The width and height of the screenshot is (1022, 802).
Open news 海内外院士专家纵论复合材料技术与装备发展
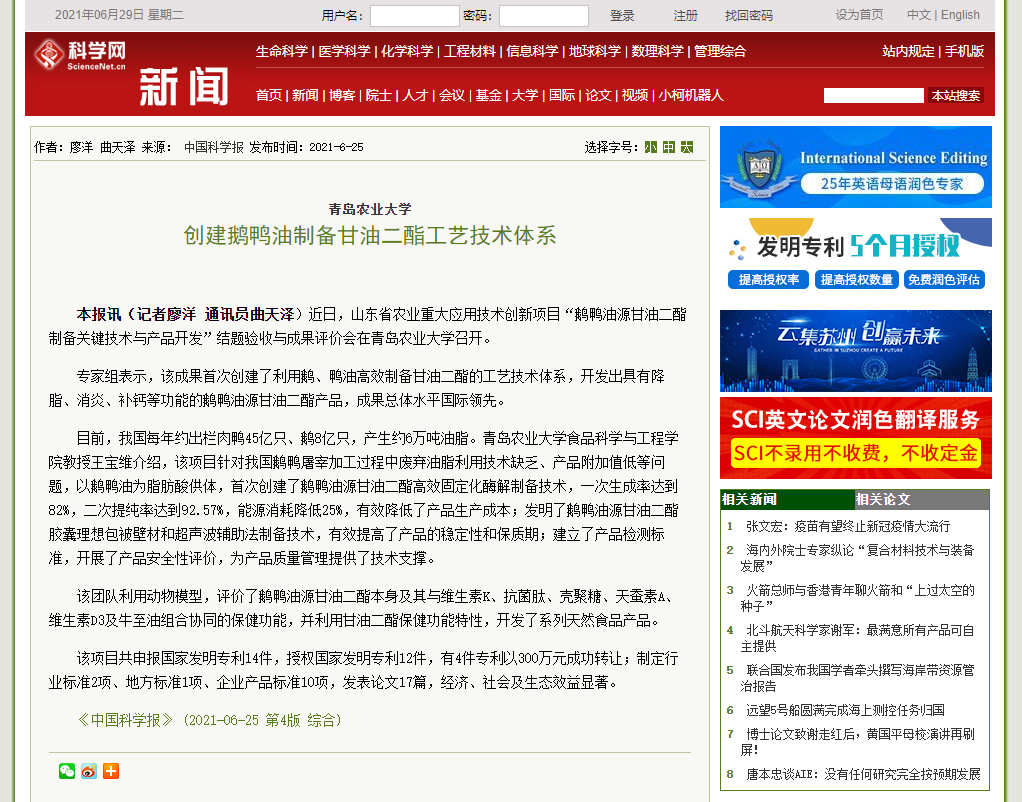coord(857,557)
